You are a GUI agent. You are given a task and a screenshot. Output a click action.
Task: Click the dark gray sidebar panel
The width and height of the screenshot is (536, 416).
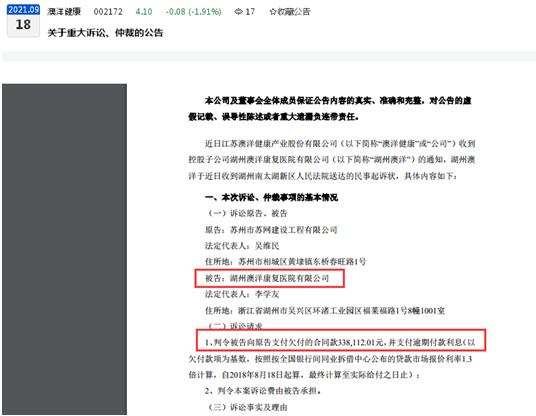click(64, 249)
